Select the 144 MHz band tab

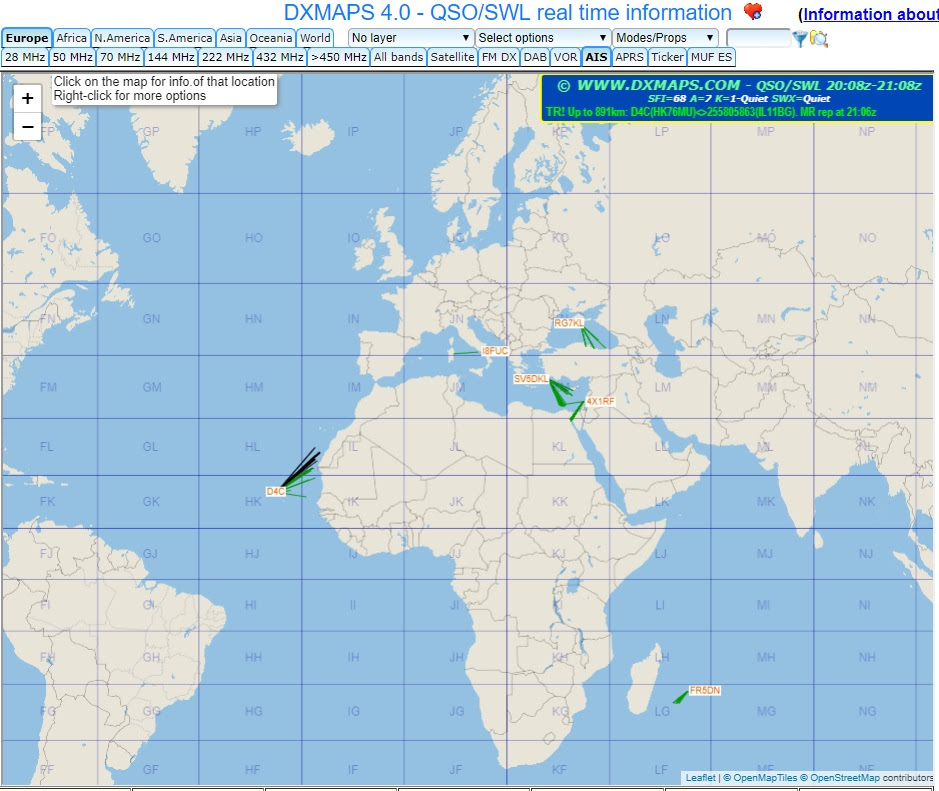170,57
